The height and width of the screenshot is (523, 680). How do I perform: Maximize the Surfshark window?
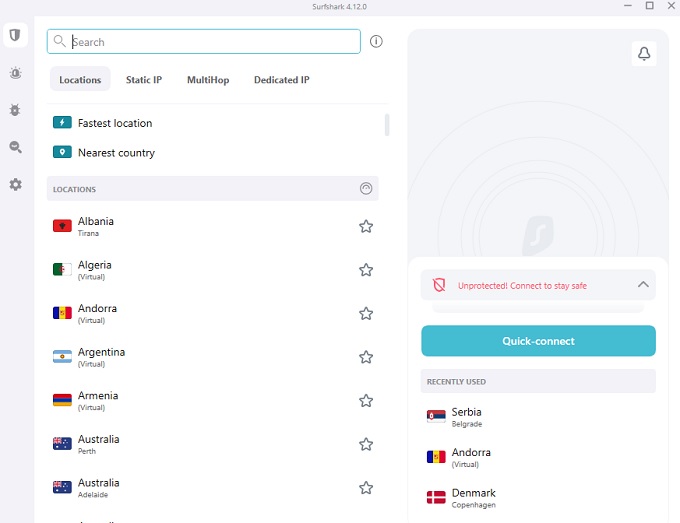tap(649, 6)
